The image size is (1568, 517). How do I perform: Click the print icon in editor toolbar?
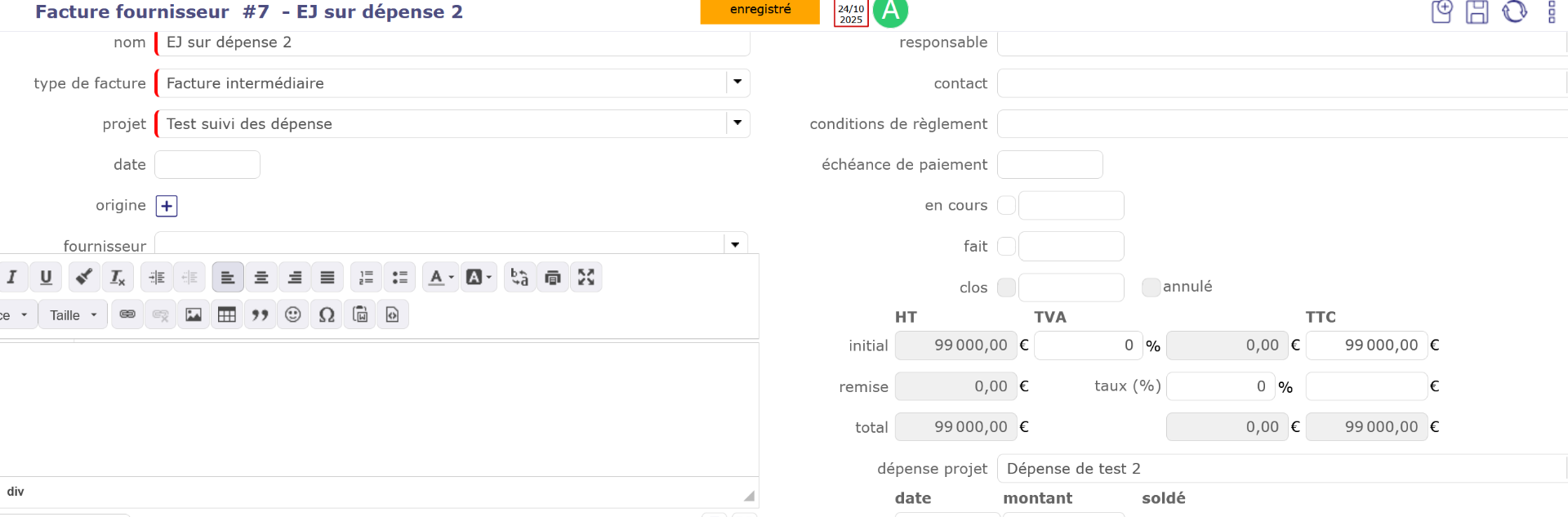pos(553,278)
